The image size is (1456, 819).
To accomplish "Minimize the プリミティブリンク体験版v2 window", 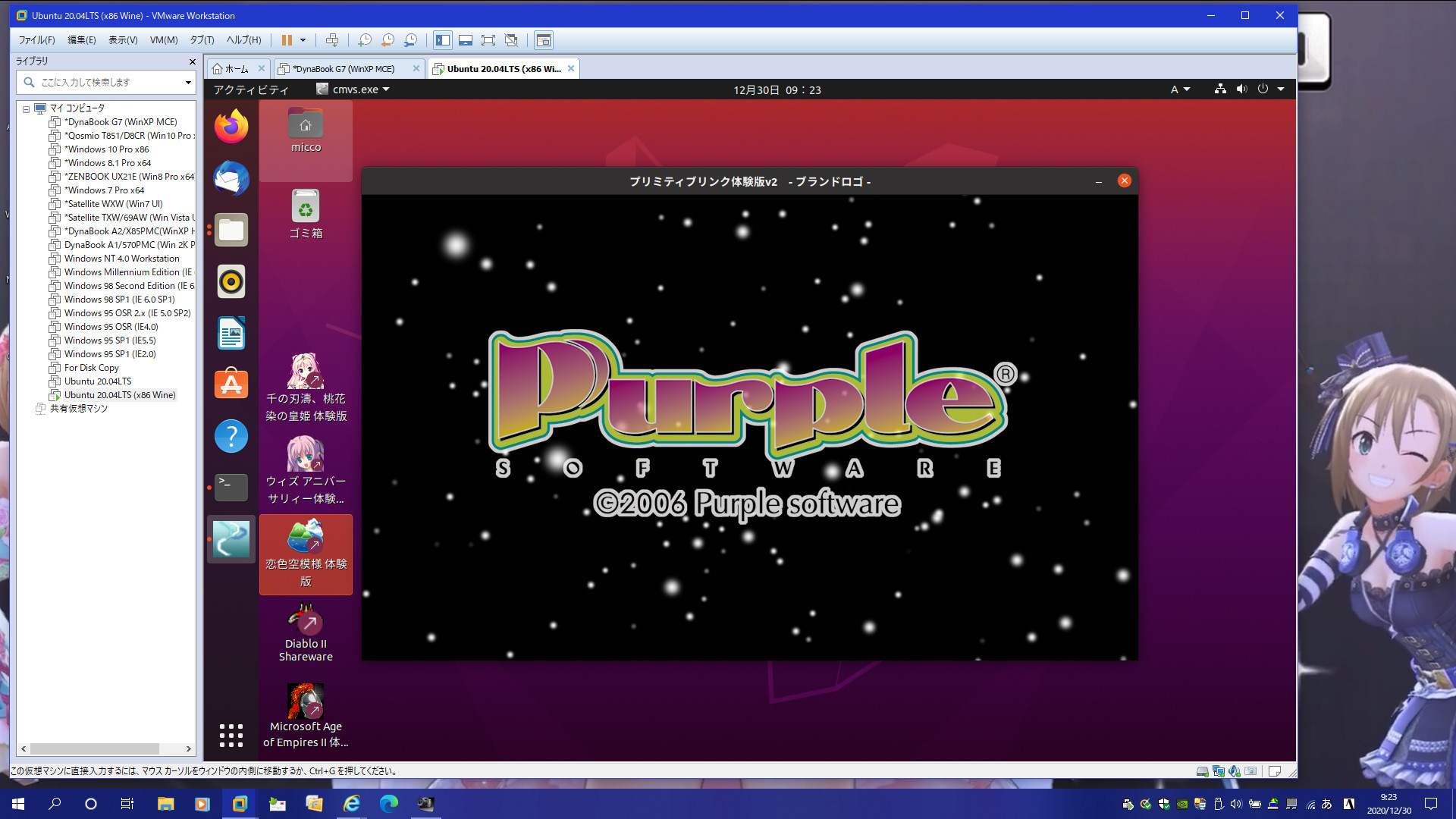I will point(1098,181).
